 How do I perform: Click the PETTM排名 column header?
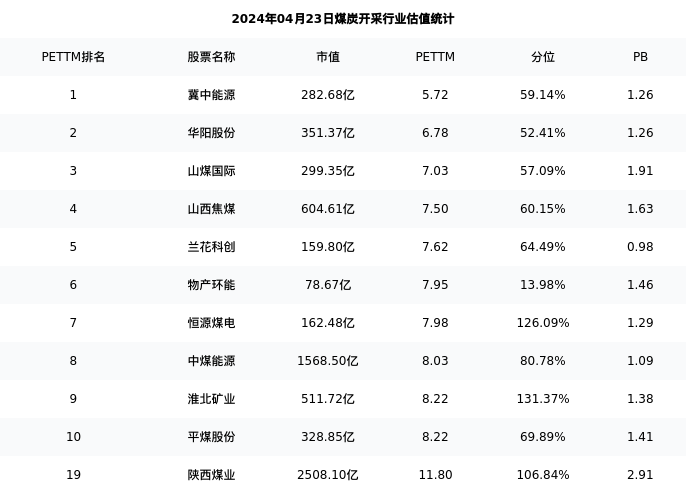(x=73, y=57)
